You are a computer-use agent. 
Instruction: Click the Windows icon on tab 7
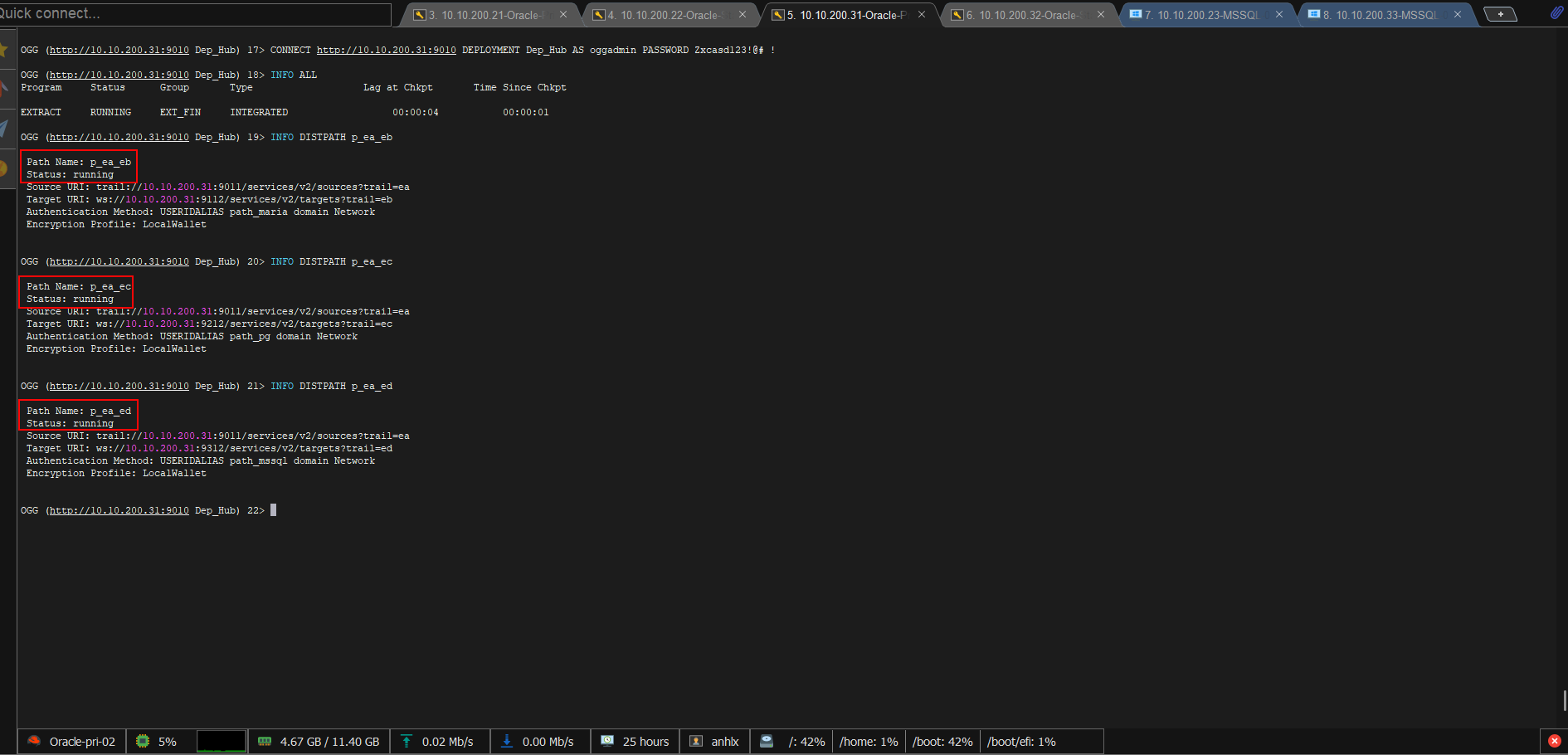click(x=1136, y=14)
